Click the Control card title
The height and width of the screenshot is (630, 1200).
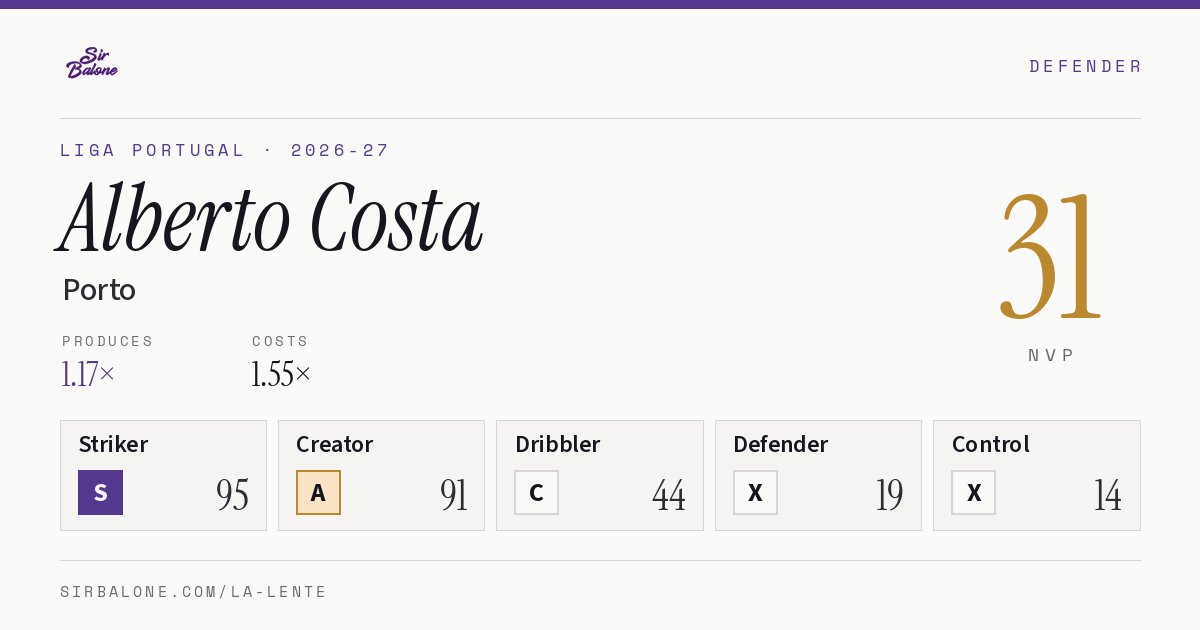click(x=991, y=444)
